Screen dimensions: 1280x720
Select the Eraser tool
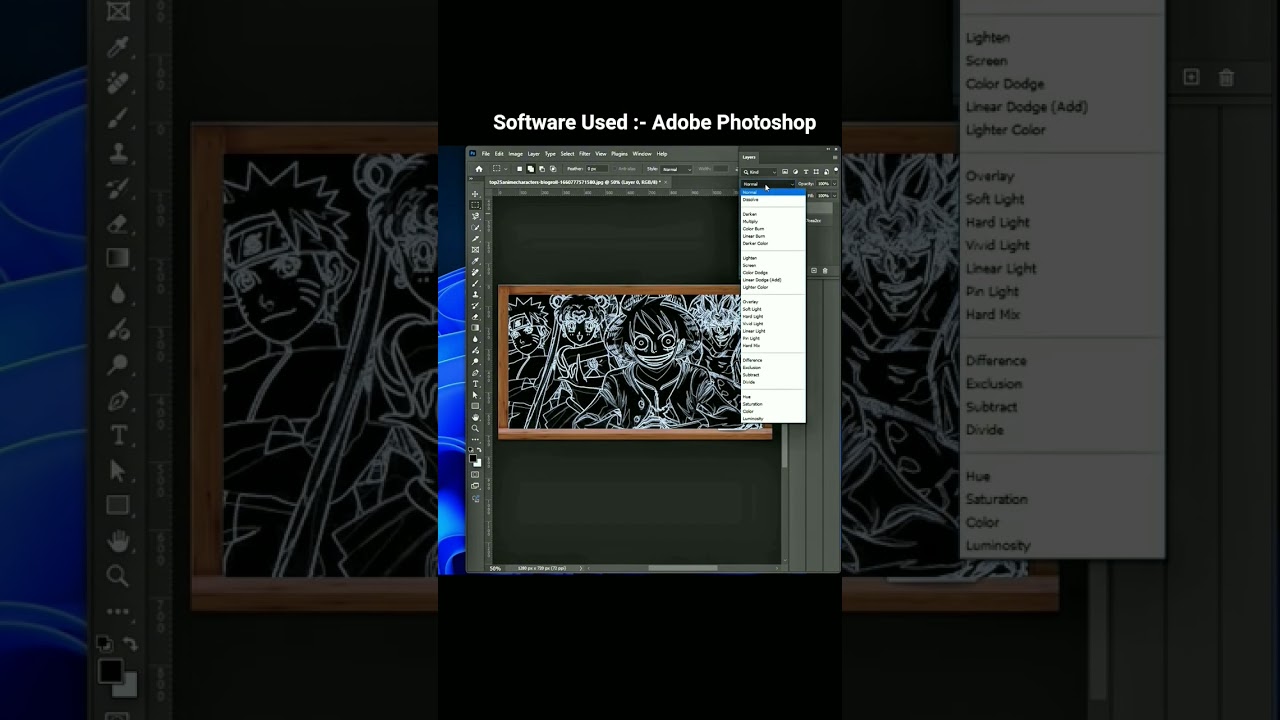coord(475,316)
